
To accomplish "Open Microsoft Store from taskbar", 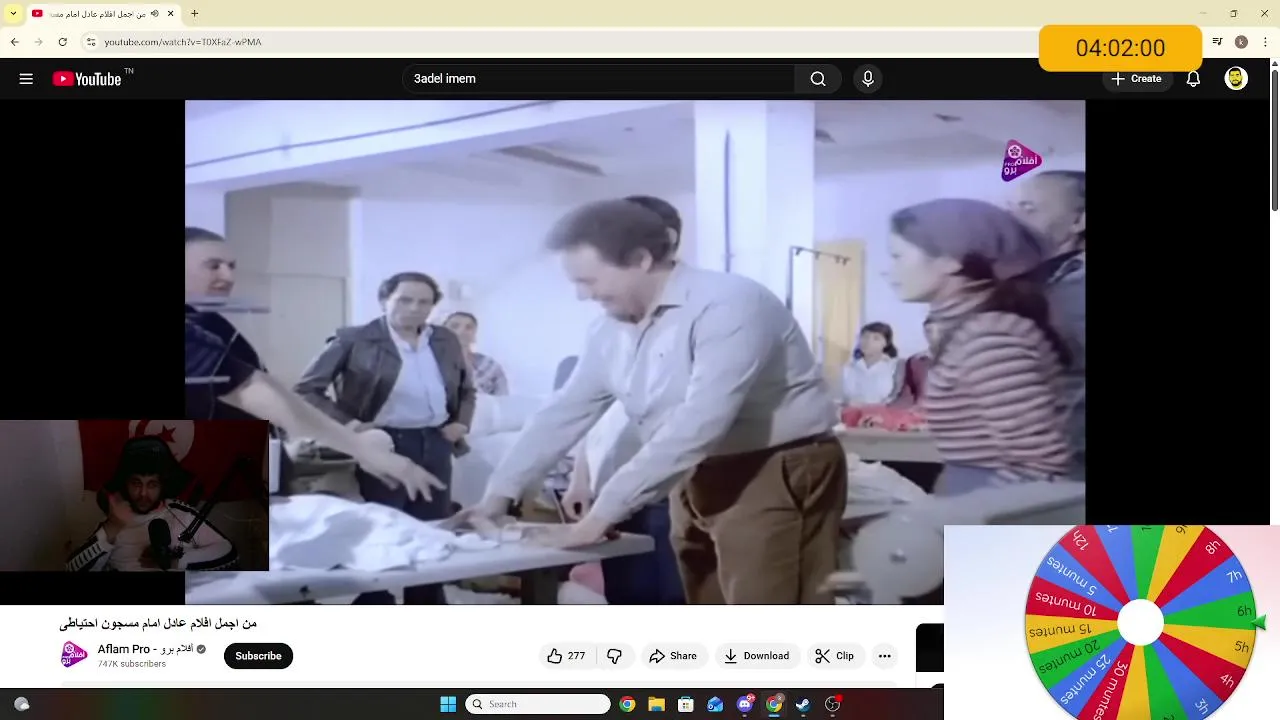I will click(x=685, y=704).
